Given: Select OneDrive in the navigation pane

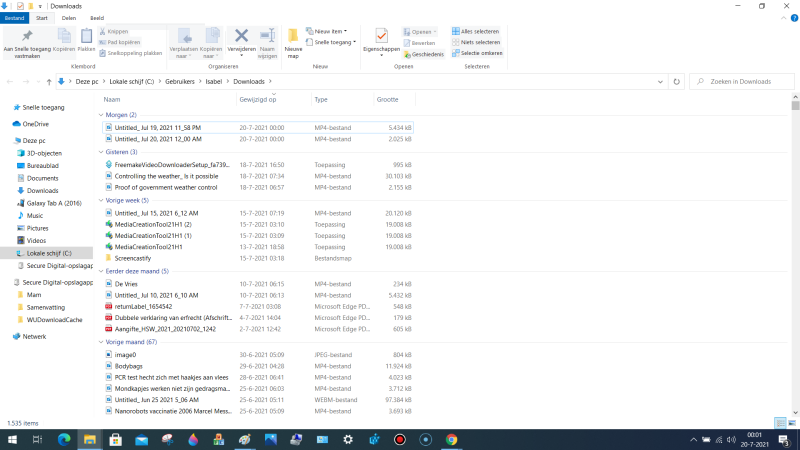Looking at the screenshot, I should pos(35,124).
